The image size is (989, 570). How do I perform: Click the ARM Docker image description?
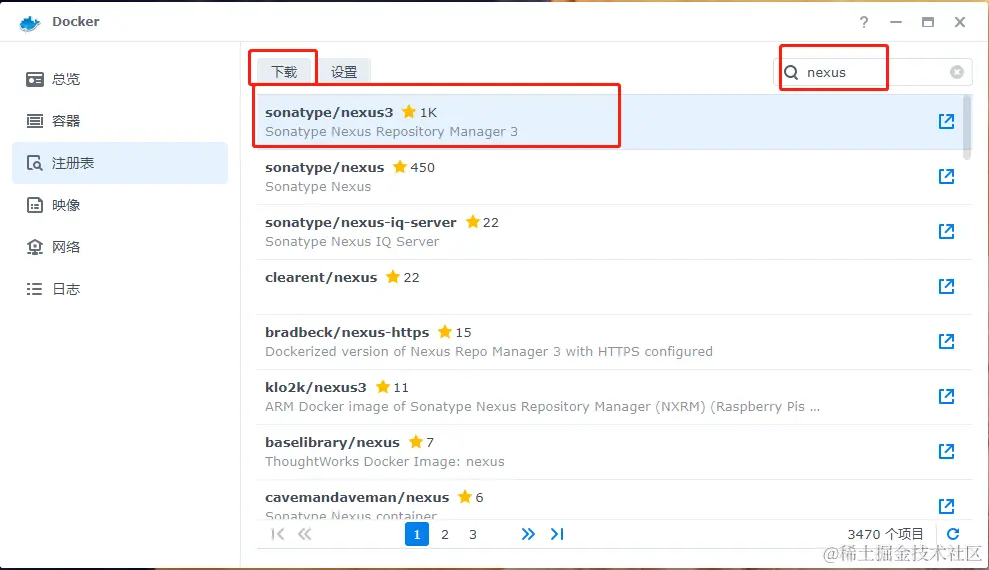(542, 407)
